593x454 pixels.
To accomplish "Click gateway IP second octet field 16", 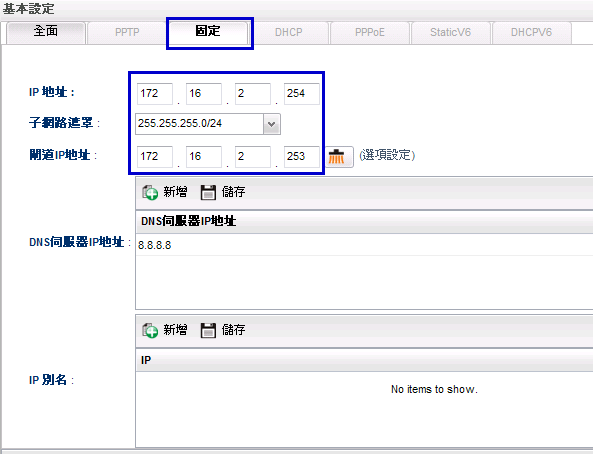I will [x=204, y=157].
